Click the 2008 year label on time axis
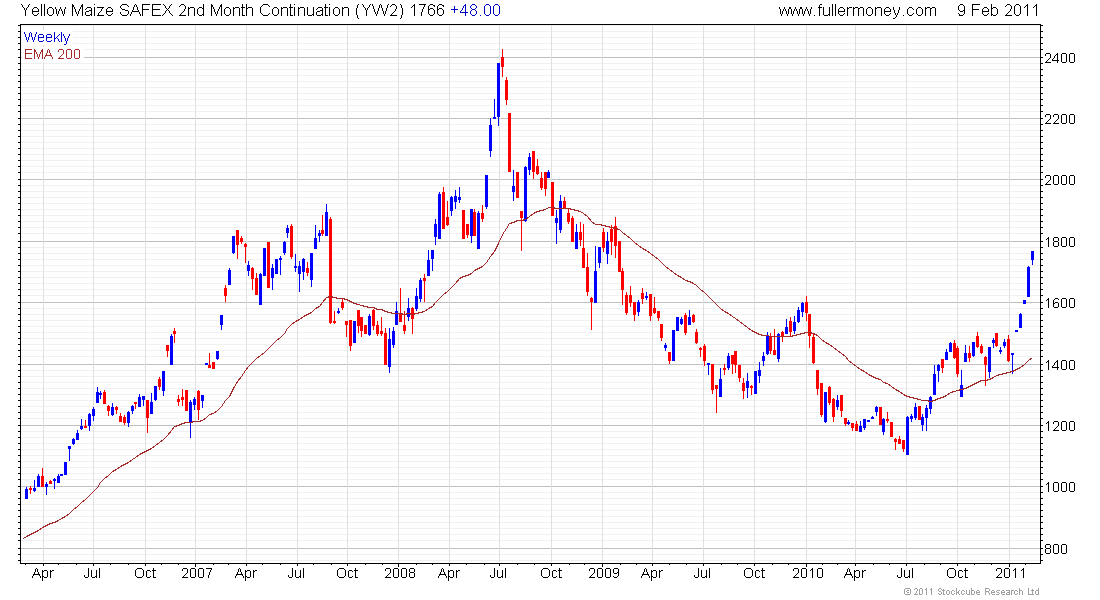Viewport: 1100px width, 600px height. point(400,573)
